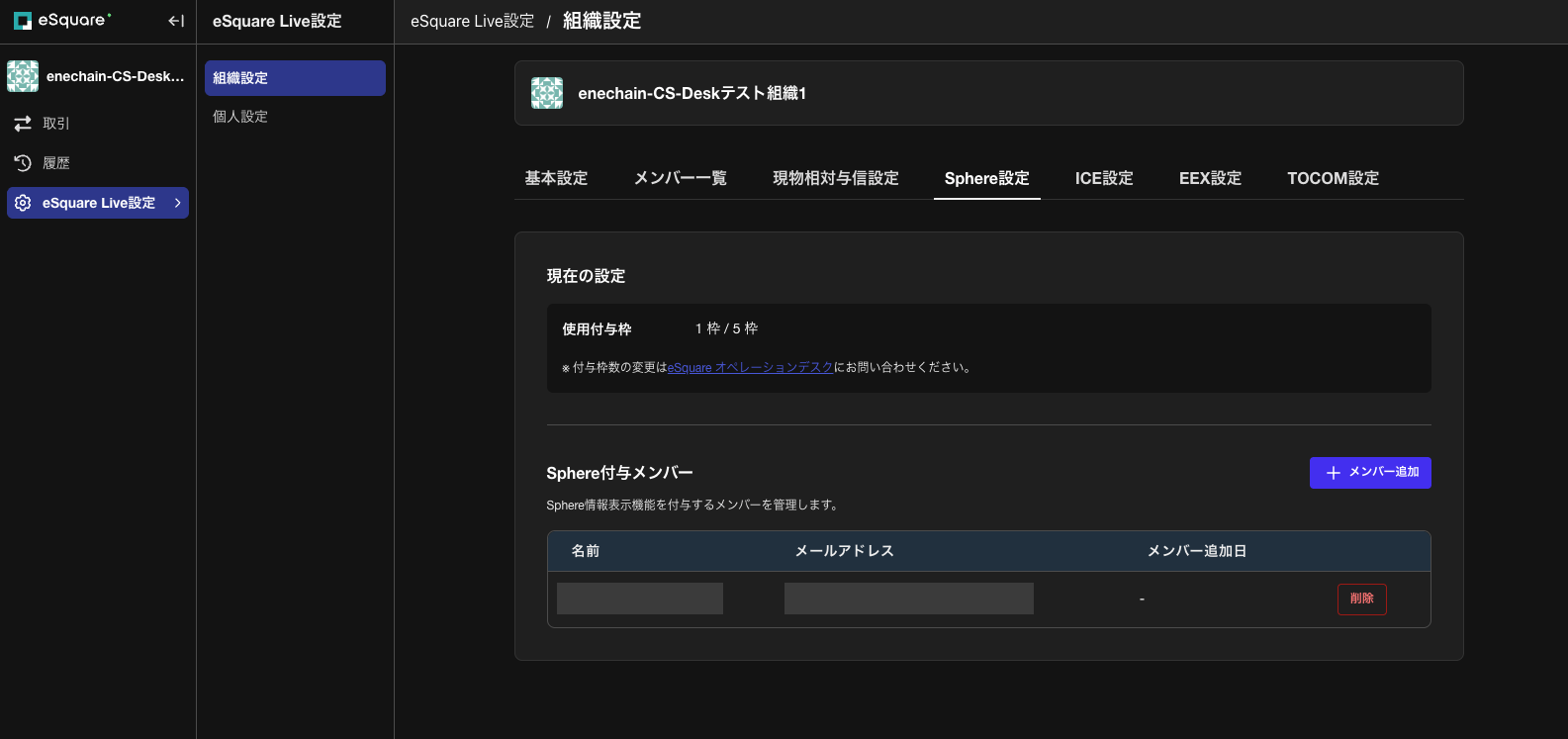
Task: Click the eSquare Live設定 gear icon
Action: coord(23,203)
